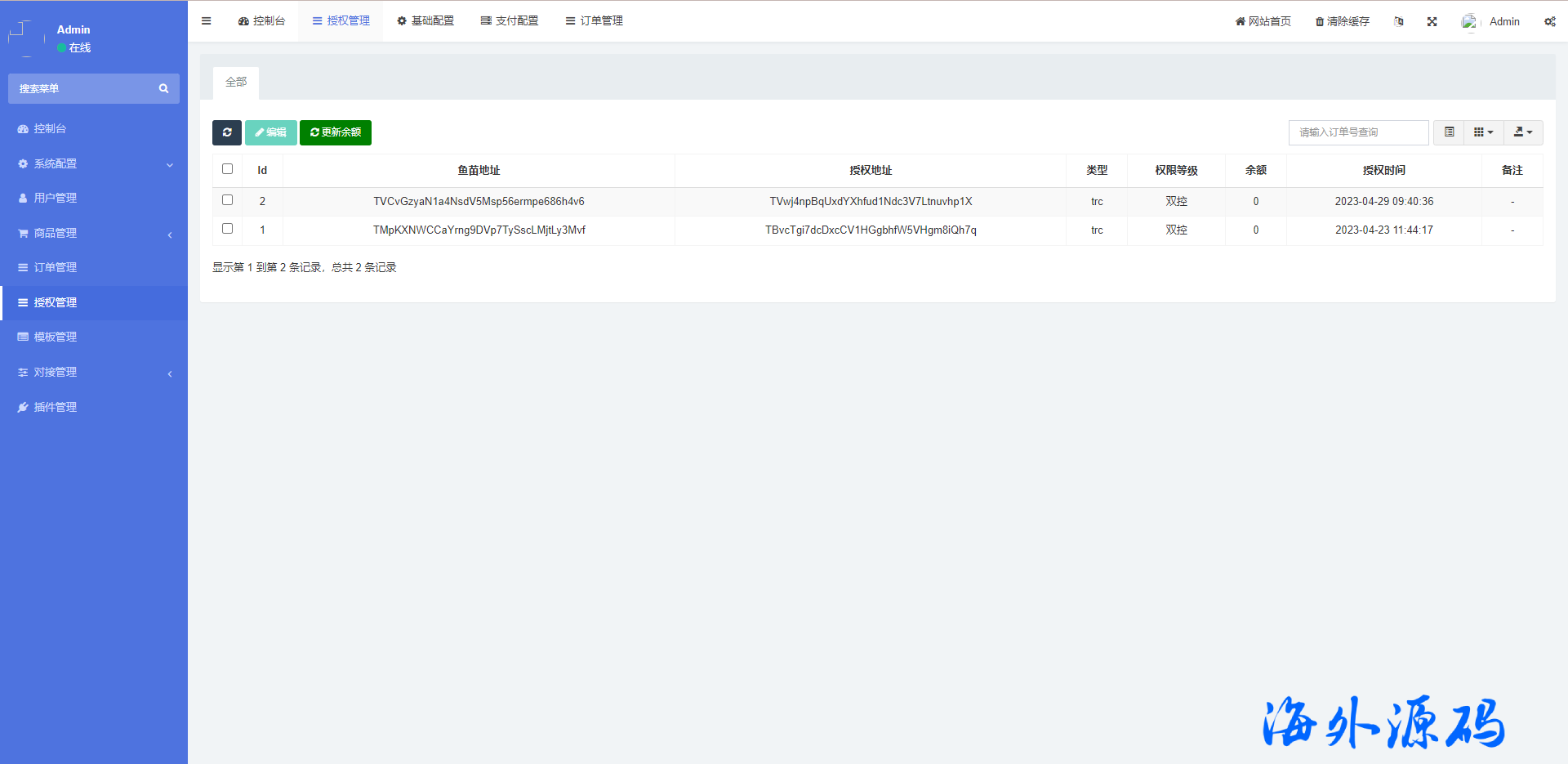The height and width of the screenshot is (764, 1568).
Task: Click the Admin avatar in header
Action: coord(1469,22)
